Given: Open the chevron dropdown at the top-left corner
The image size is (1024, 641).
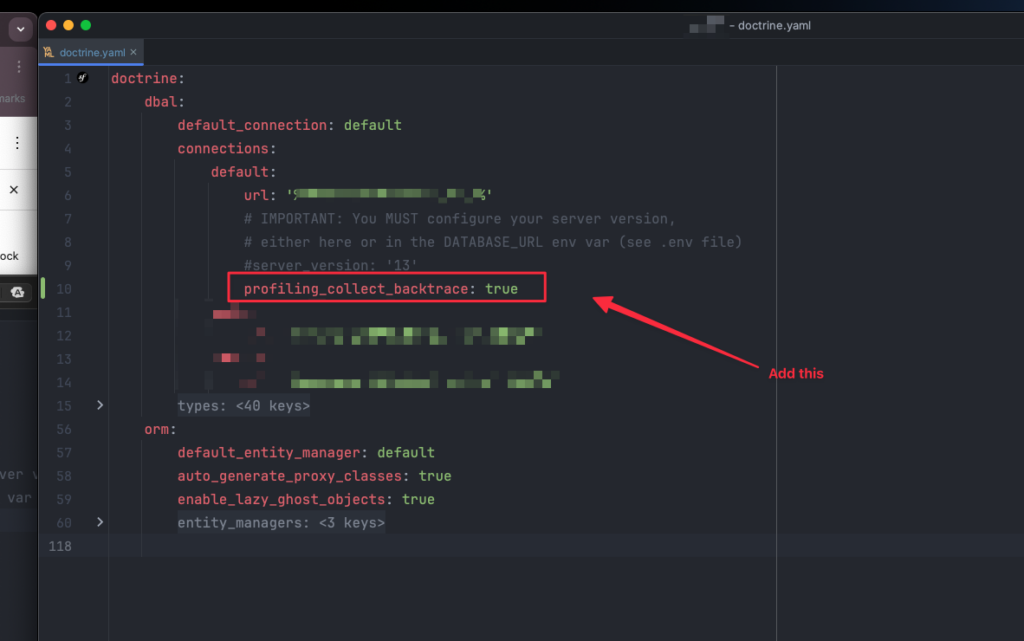Looking at the screenshot, I should tap(19, 27).
